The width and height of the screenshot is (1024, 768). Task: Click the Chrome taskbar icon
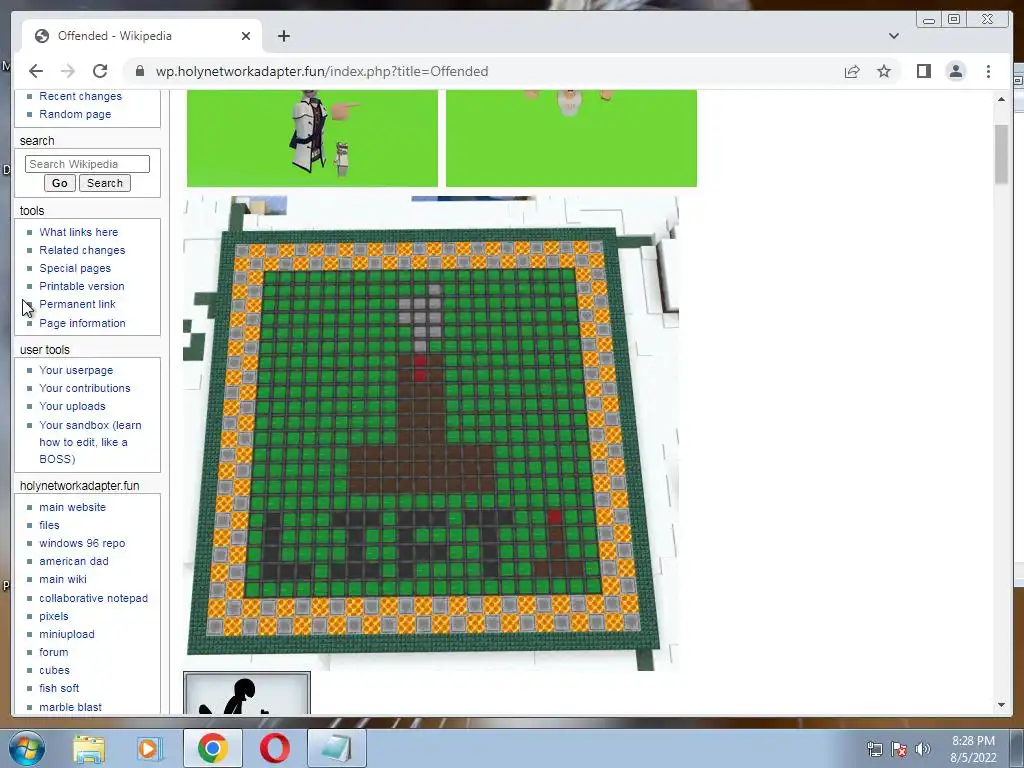tap(213, 748)
